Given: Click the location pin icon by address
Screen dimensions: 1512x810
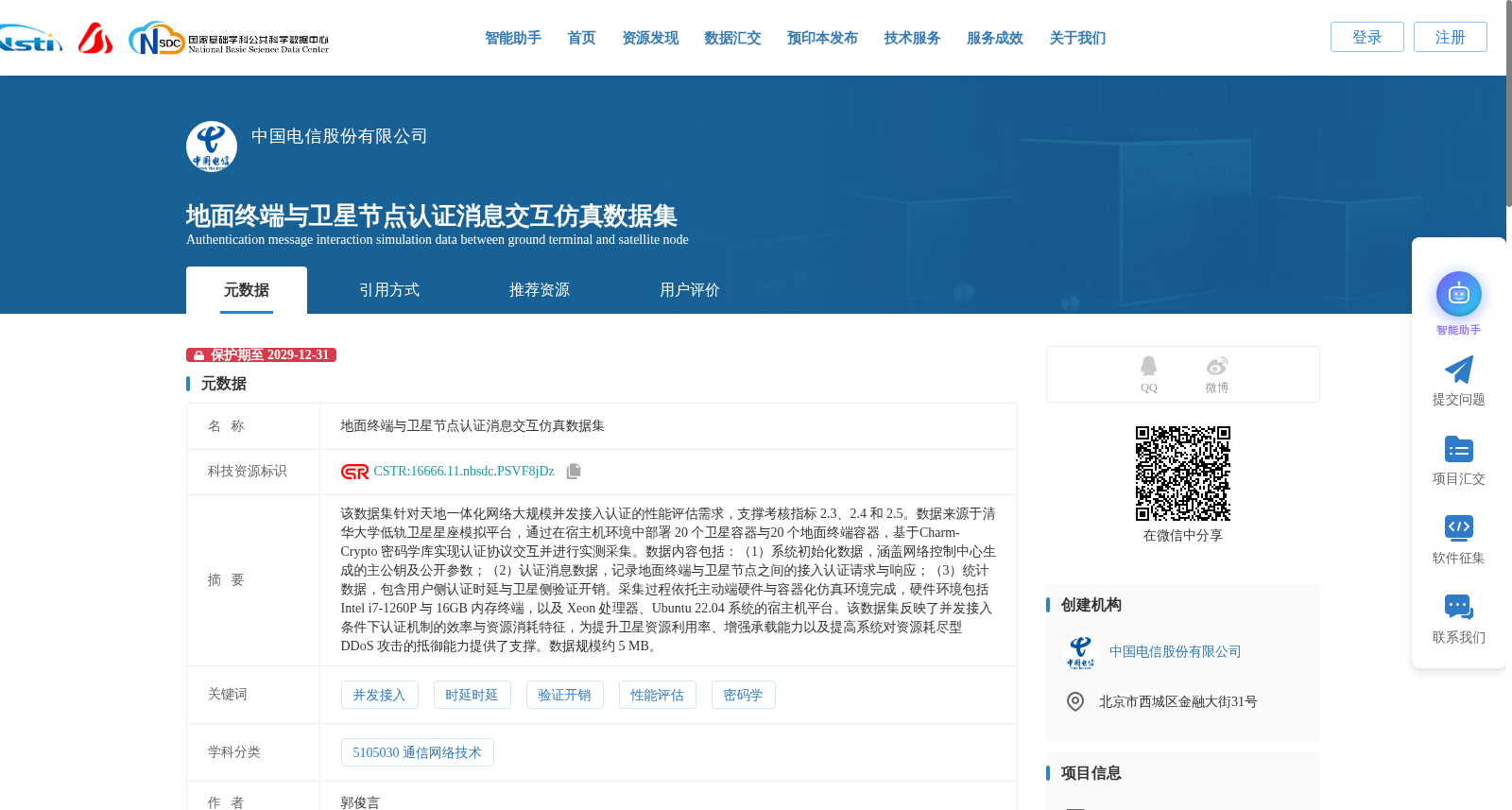Looking at the screenshot, I should click(x=1075, y=701).
